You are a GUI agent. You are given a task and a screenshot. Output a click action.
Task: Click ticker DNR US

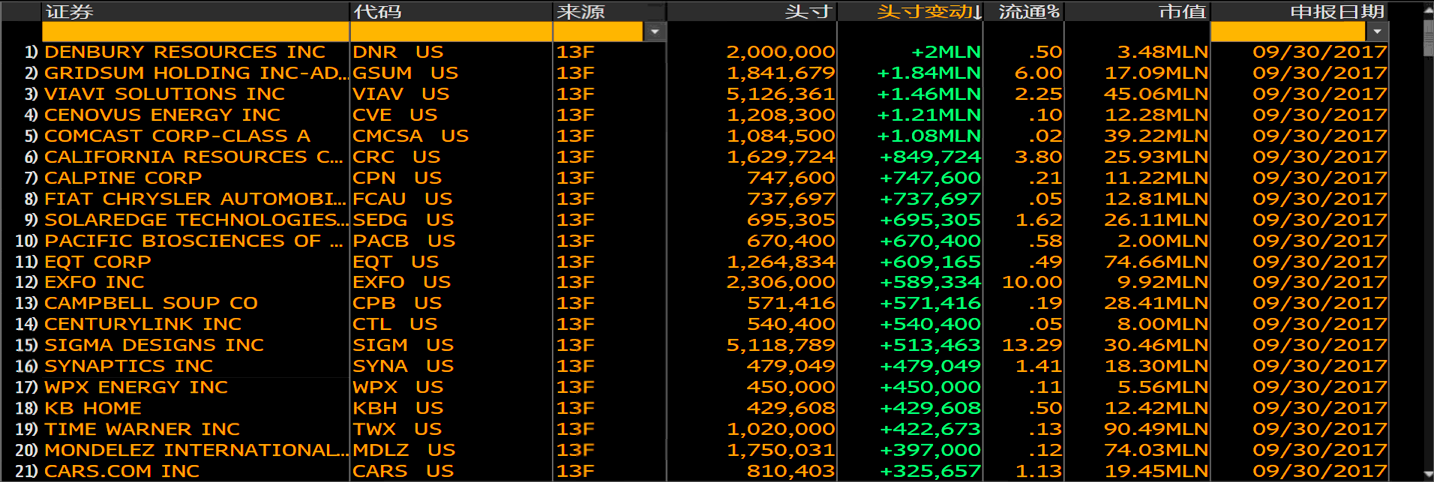click(x=398, y=52)
